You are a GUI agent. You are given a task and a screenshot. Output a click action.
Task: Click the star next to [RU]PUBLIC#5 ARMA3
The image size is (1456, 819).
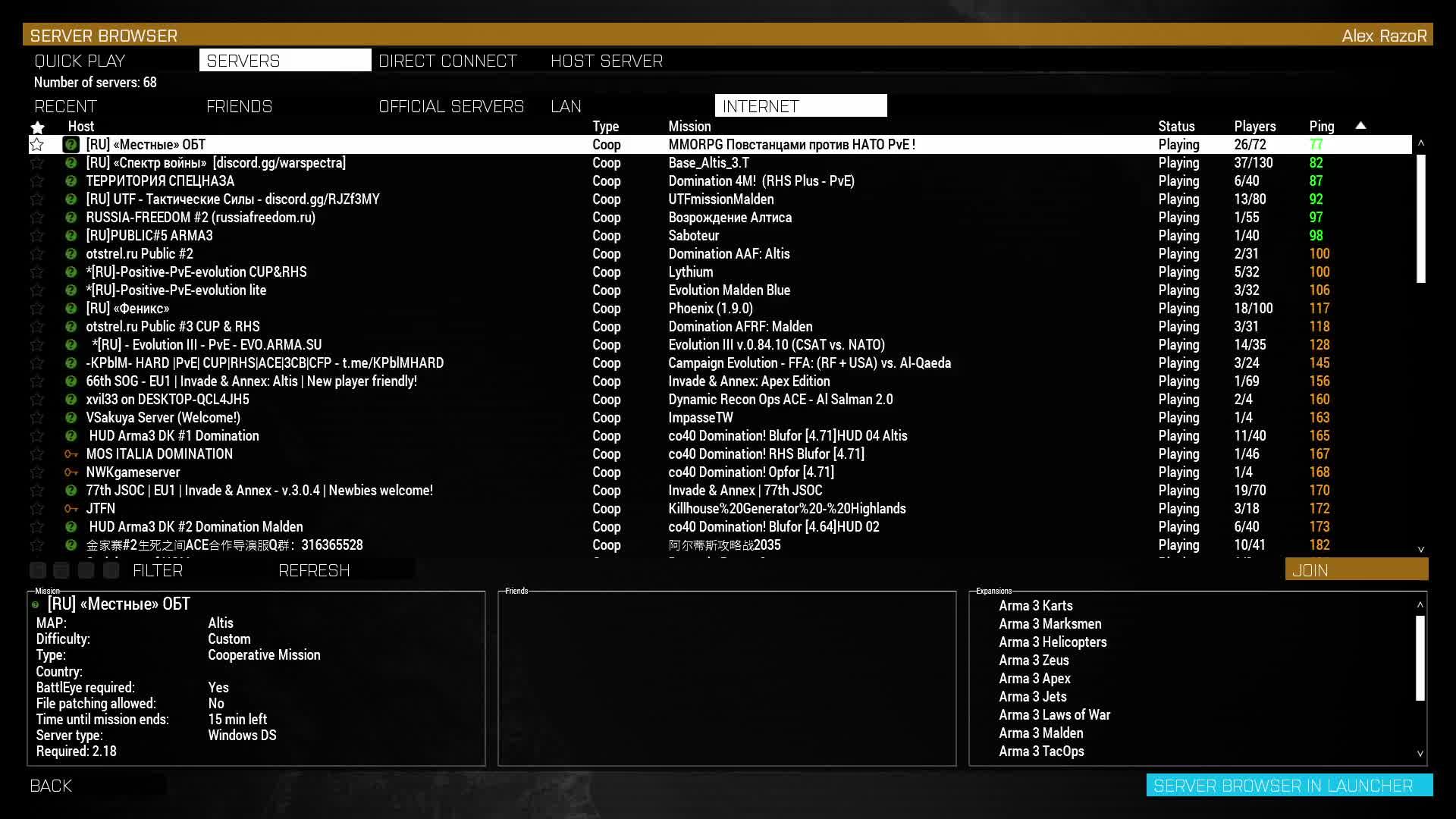(x=36, y=236)
